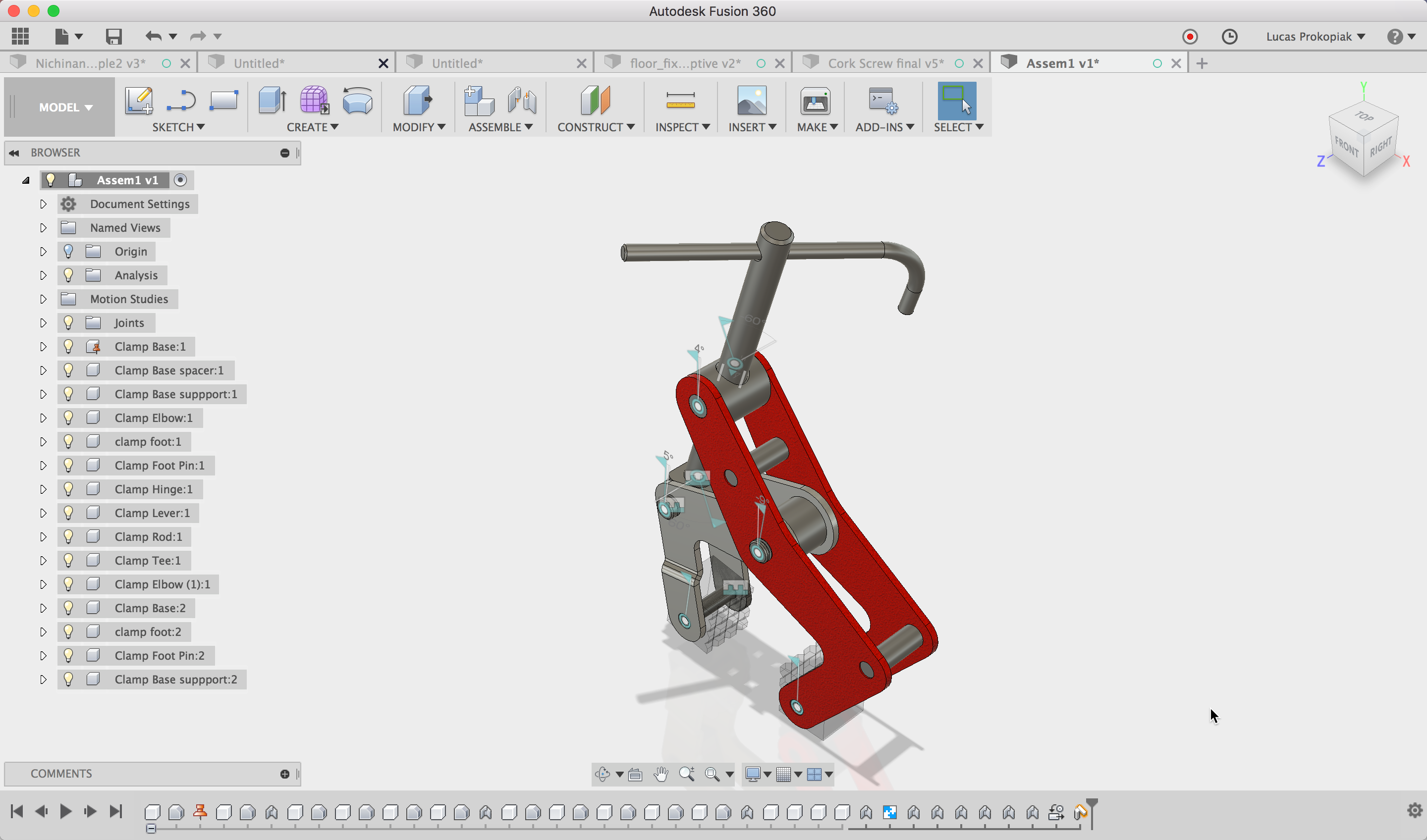This screenshot has height=840, width=1427.
Task: Click the Create Form purple icon
Action: 314,101
